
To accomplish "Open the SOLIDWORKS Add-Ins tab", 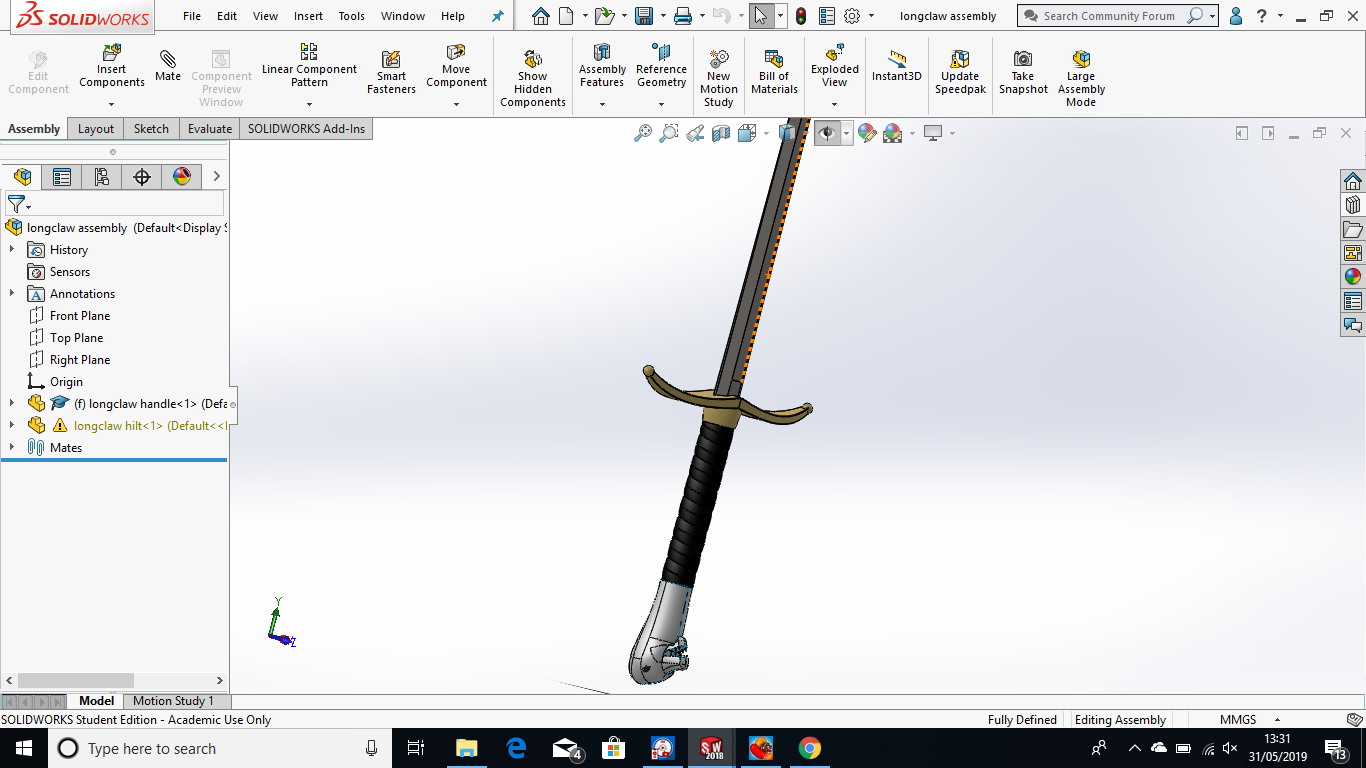I will (307, 129).
